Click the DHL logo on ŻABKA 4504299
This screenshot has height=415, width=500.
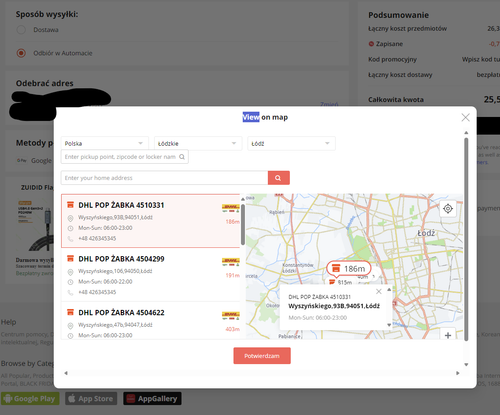tap(231, 262)
